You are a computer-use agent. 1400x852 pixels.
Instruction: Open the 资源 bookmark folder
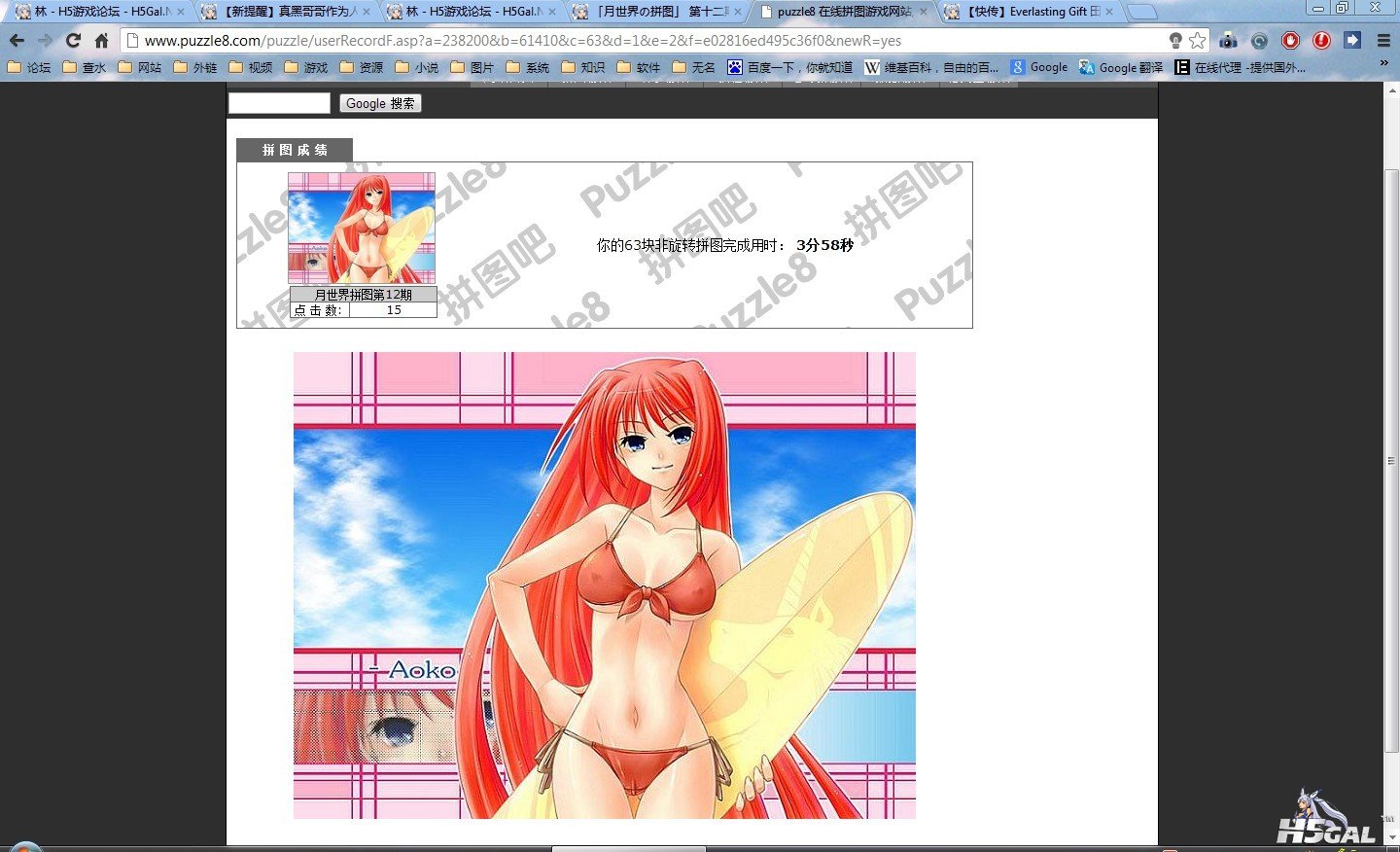(362, 67)
